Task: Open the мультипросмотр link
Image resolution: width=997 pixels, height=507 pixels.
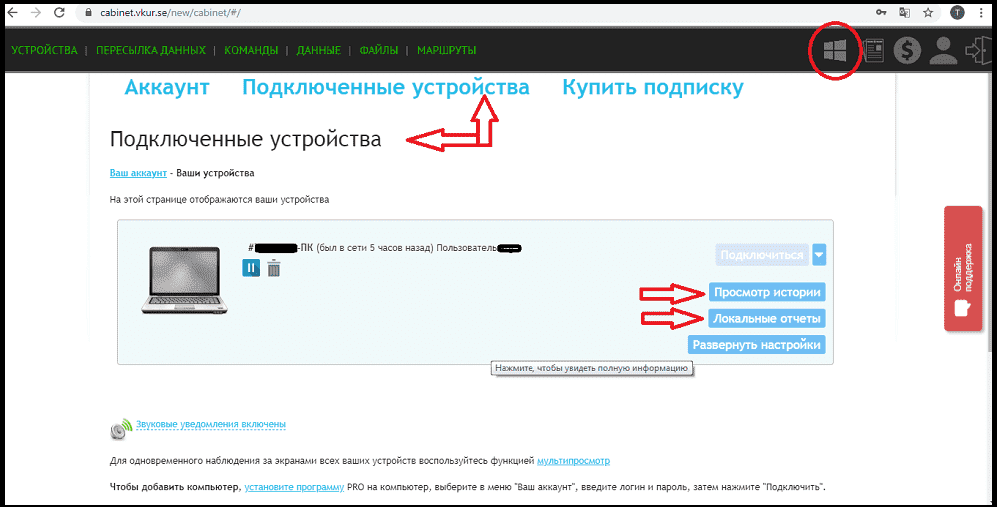Action: pyautogui.click(x=573, y=461)
